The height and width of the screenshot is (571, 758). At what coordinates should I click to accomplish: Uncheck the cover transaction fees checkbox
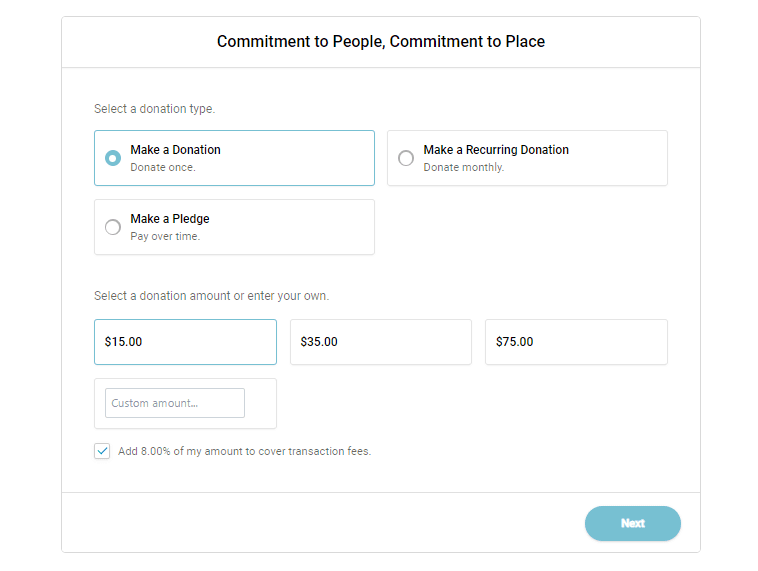(x=102, y=451)
